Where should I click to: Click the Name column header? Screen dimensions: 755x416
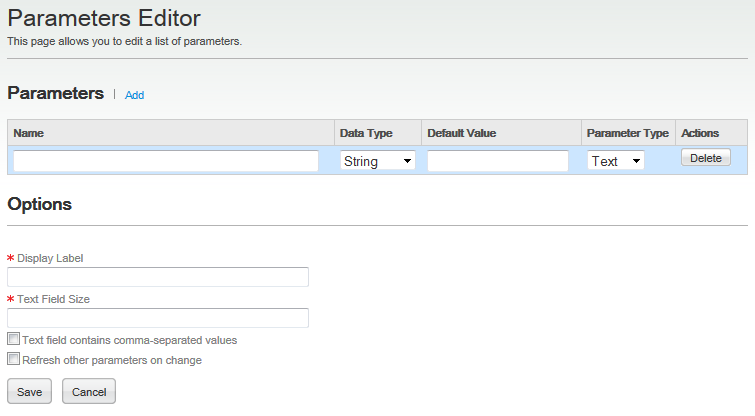pyautogui.click(x=29, y=133)
